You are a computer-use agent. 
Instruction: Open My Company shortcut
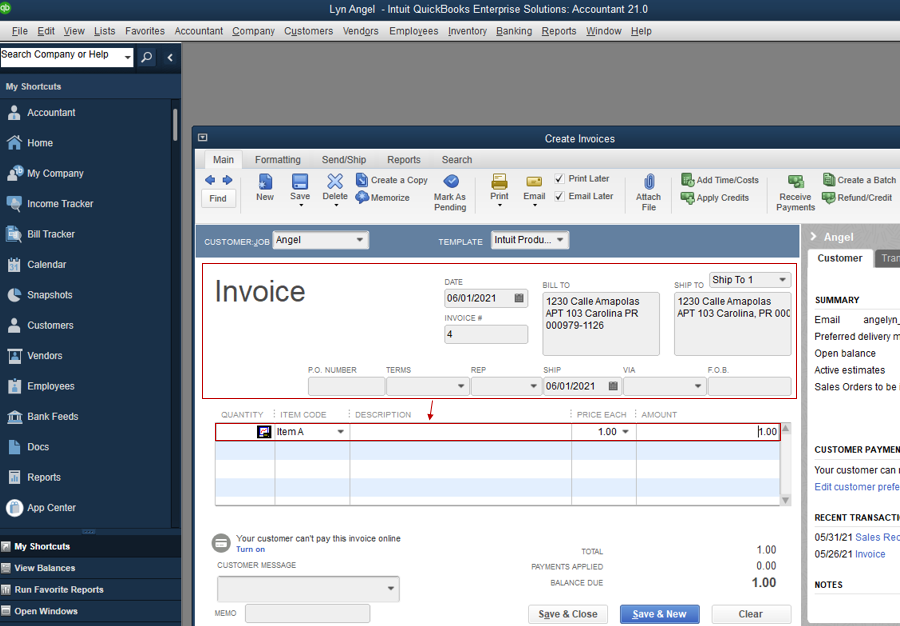coord(45,173)
